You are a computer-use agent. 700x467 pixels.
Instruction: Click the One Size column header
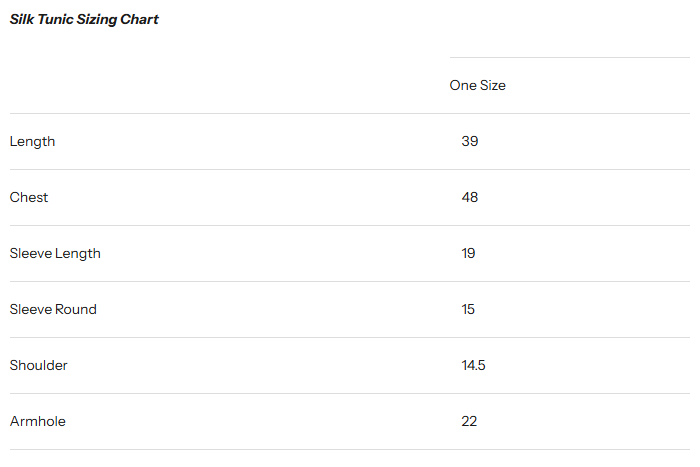point(477,86)
